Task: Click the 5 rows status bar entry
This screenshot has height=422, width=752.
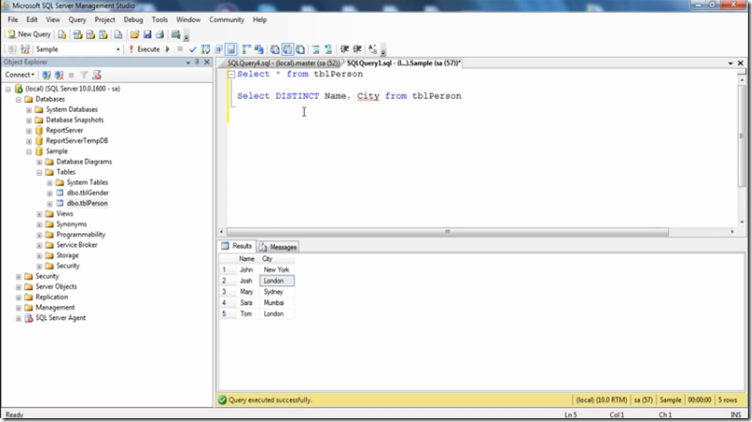Action: [x=728, y=400]
